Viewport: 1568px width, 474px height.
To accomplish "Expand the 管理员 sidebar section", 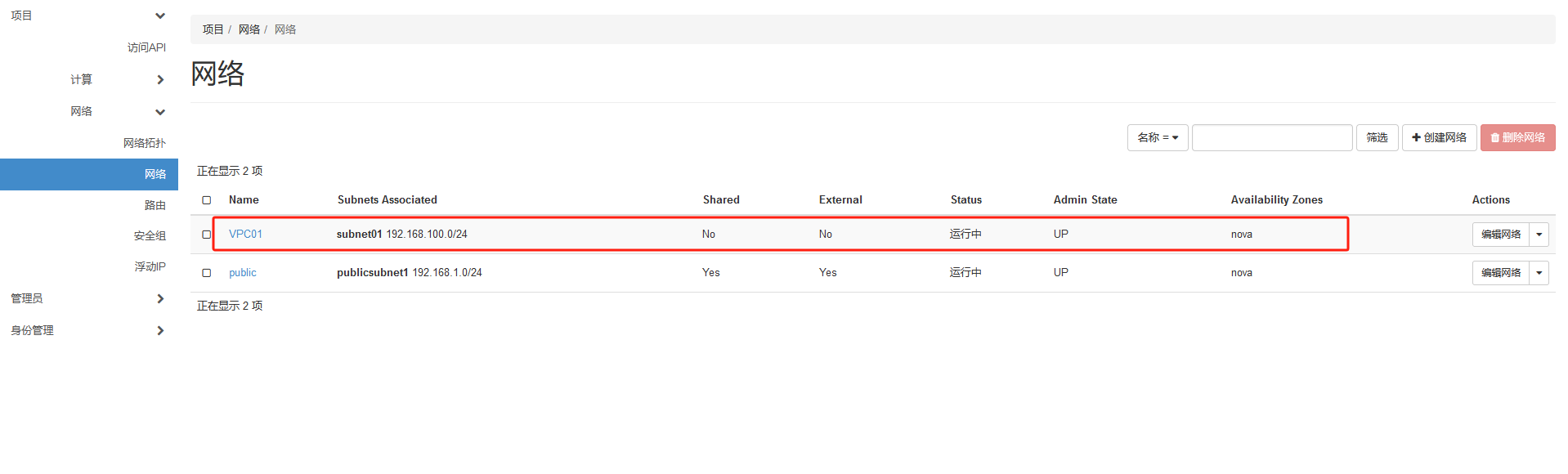I will [x=160, y=298].
